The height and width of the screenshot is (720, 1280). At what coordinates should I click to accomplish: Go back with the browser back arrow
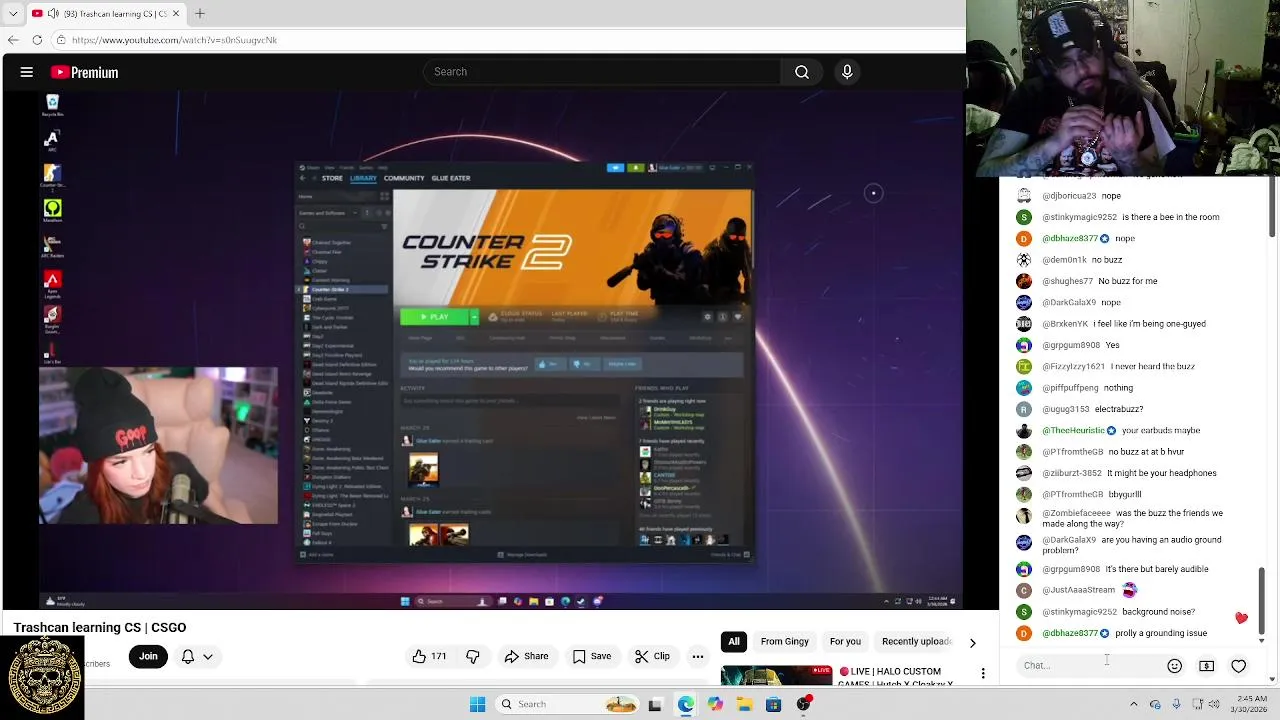[13, 40]
